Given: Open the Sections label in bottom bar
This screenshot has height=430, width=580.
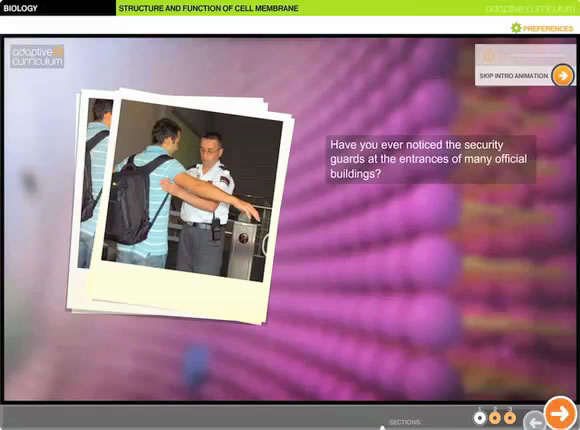Looking at the screenshot, I should pyautogui.click(x=405, y=422).
